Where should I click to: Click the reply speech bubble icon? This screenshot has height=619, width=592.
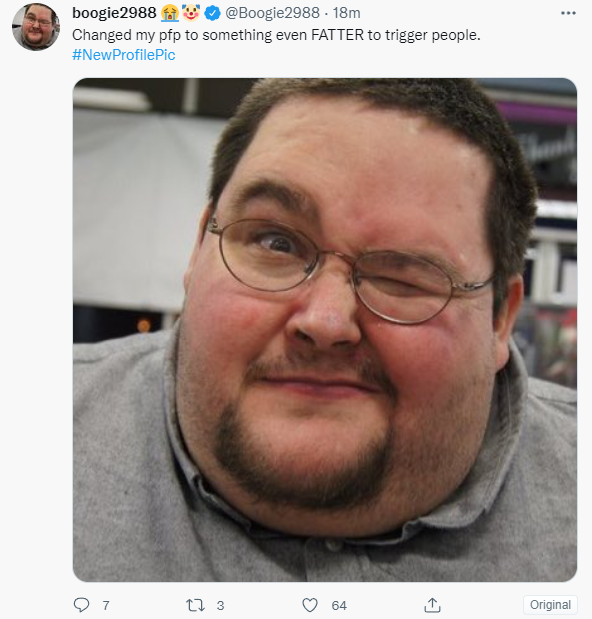tap(81, 605)
